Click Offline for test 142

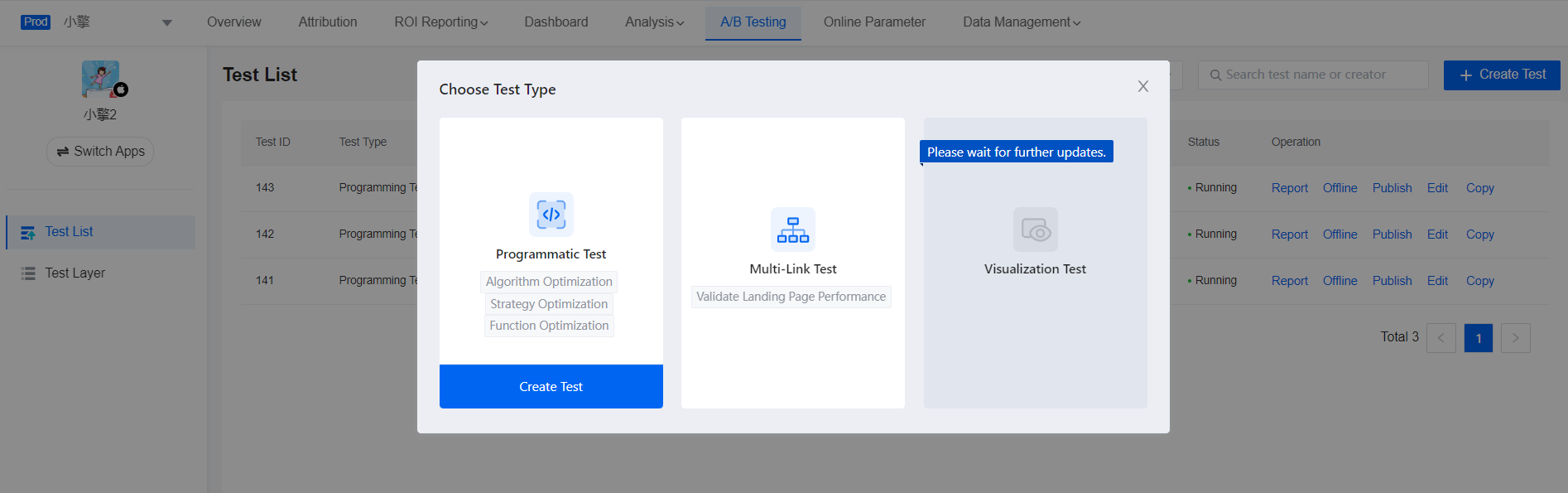pos(1340,235)
